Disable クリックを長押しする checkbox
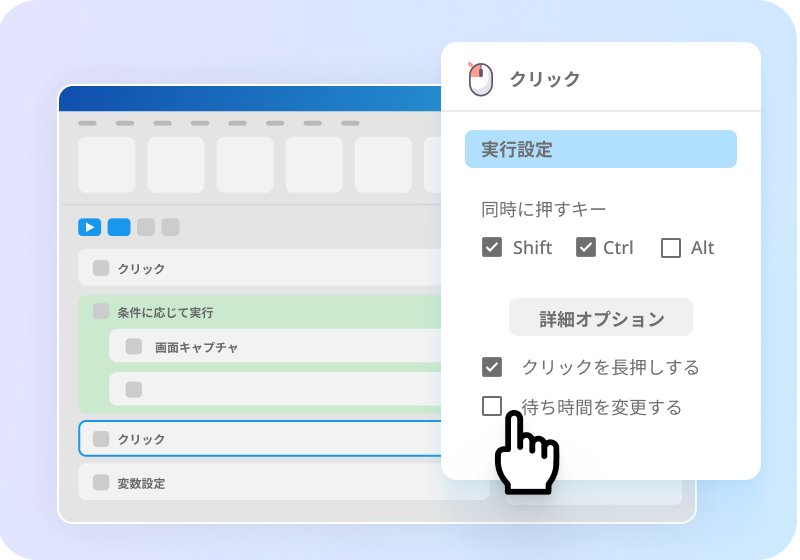Image resolution: width=800 pixels, height=560 pixels. coord(492,367)
